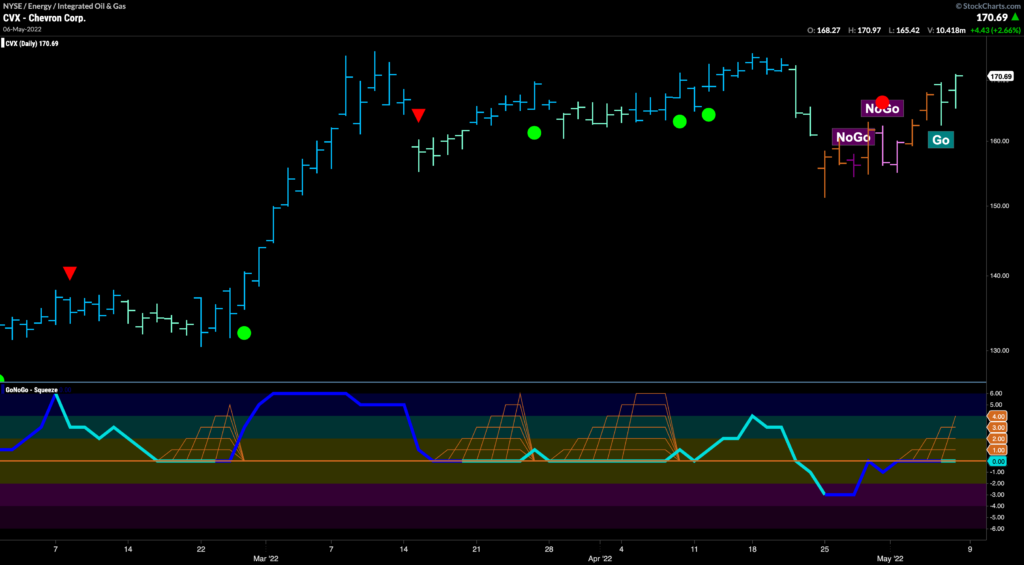Click the green circle just before 11 April
Viewport: 1024px width, 565px height.
tap(680, 121)
